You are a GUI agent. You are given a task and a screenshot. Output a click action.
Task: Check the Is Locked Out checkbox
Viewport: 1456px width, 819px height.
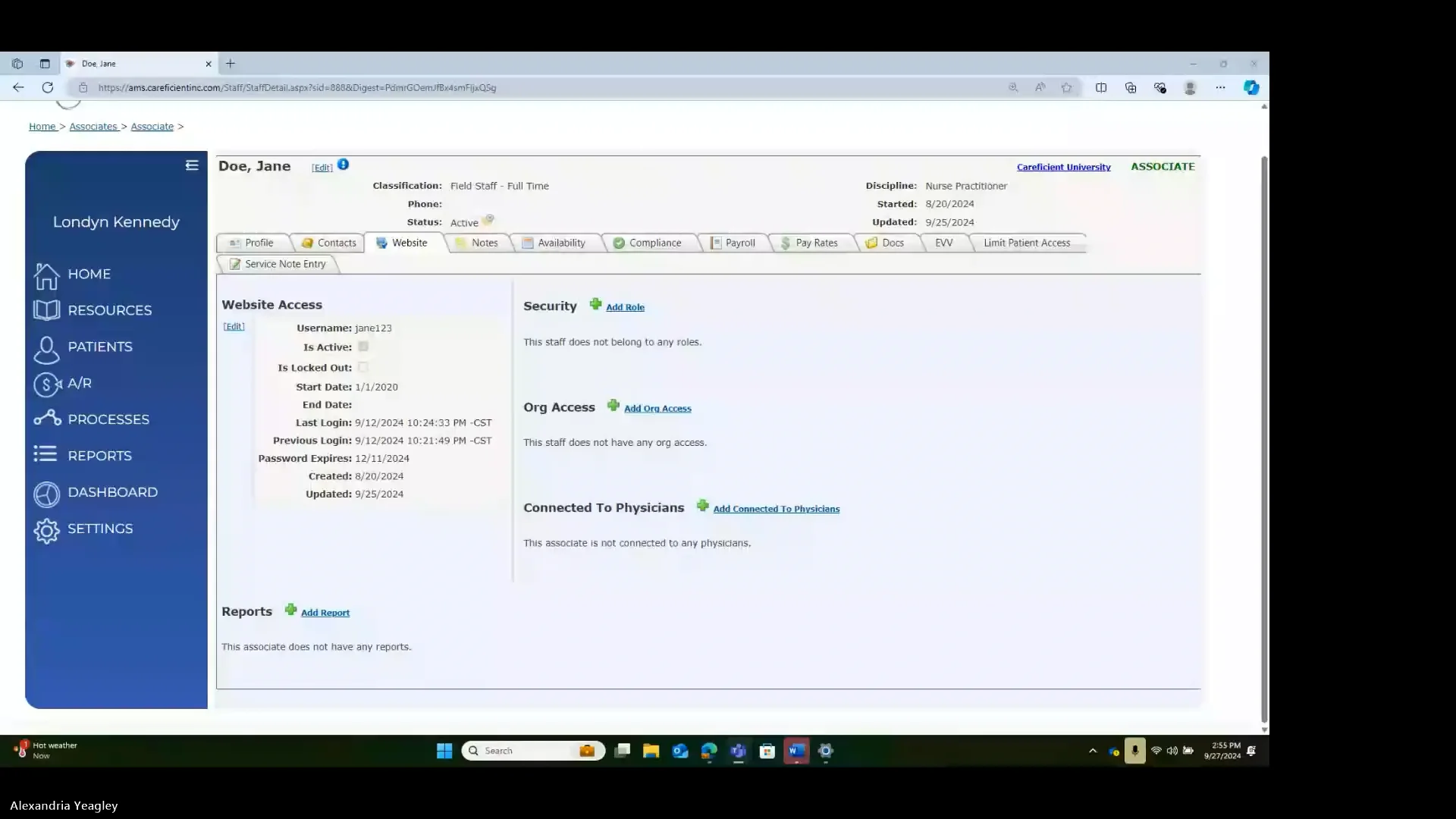tap(363, 366)
